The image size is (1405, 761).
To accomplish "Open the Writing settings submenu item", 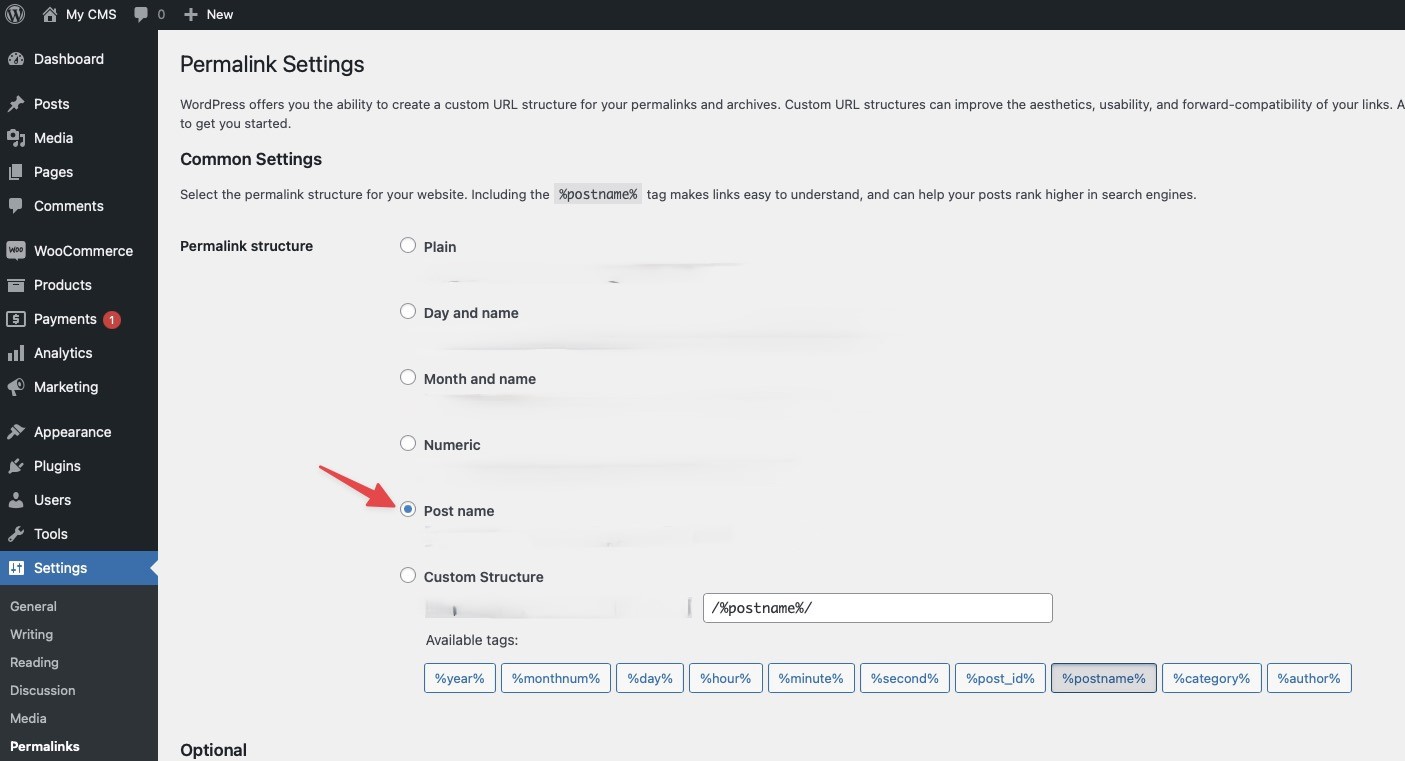I will click(x=31, y=634).
